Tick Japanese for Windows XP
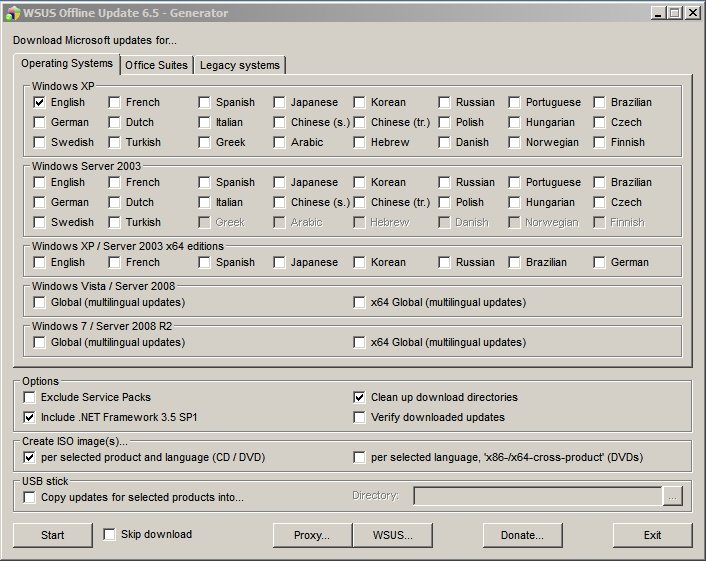This screenshot has width=706, height=561. coord(279,102)
